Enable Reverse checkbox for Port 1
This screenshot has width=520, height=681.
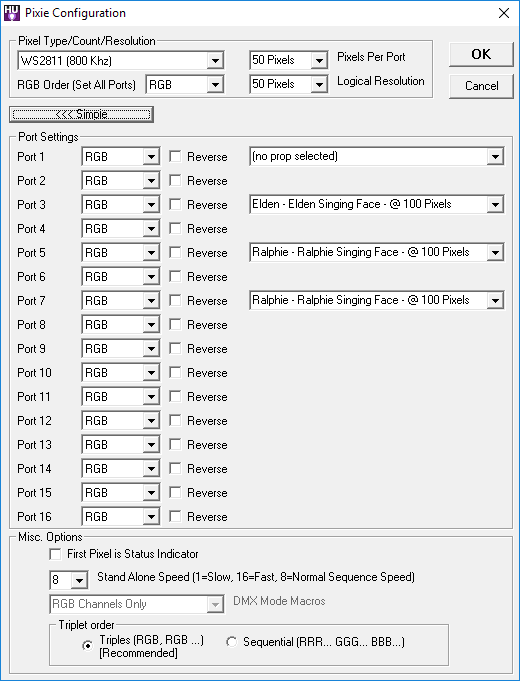[175, 156]
